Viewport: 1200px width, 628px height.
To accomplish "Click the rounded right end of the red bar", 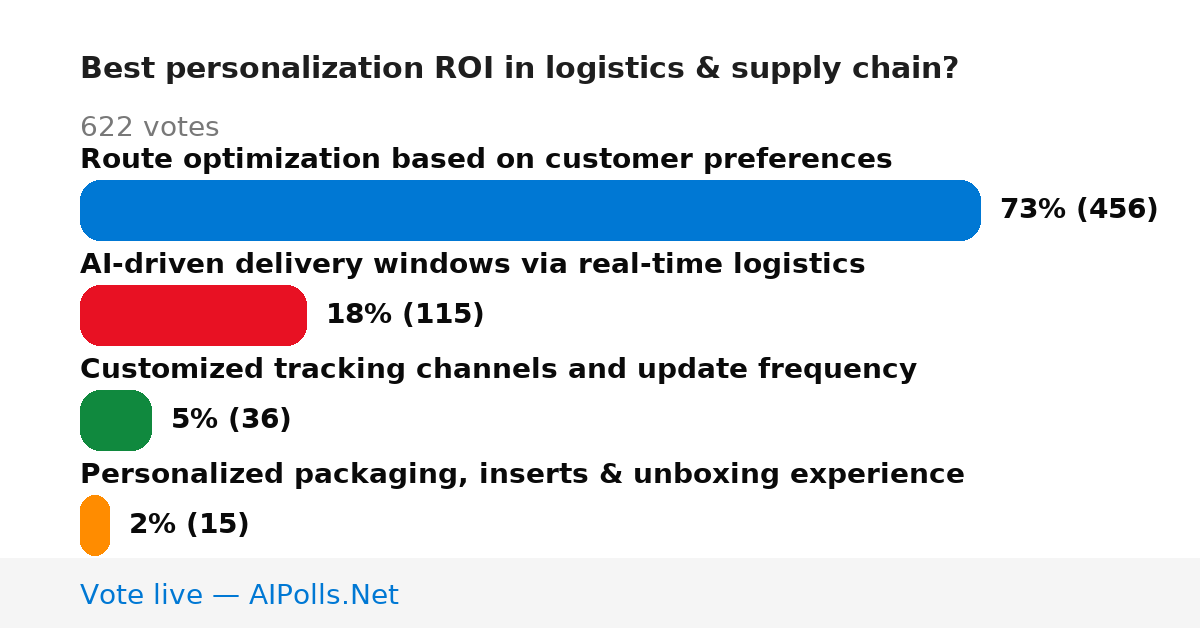I will click(x=294, y=315).
